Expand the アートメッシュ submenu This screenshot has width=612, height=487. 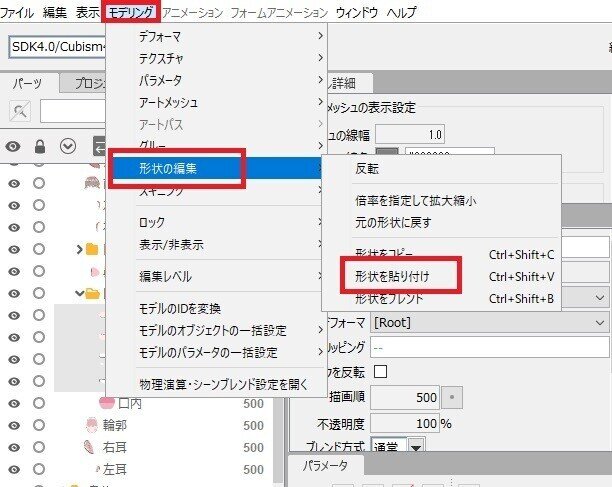[x=217, y=102]
